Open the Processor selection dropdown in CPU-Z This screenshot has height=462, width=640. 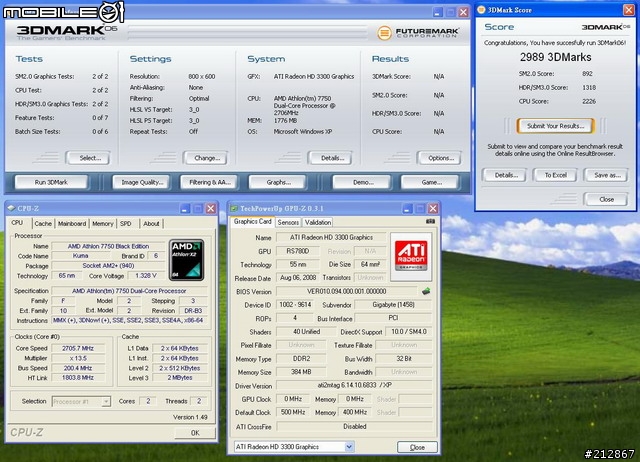106,402
